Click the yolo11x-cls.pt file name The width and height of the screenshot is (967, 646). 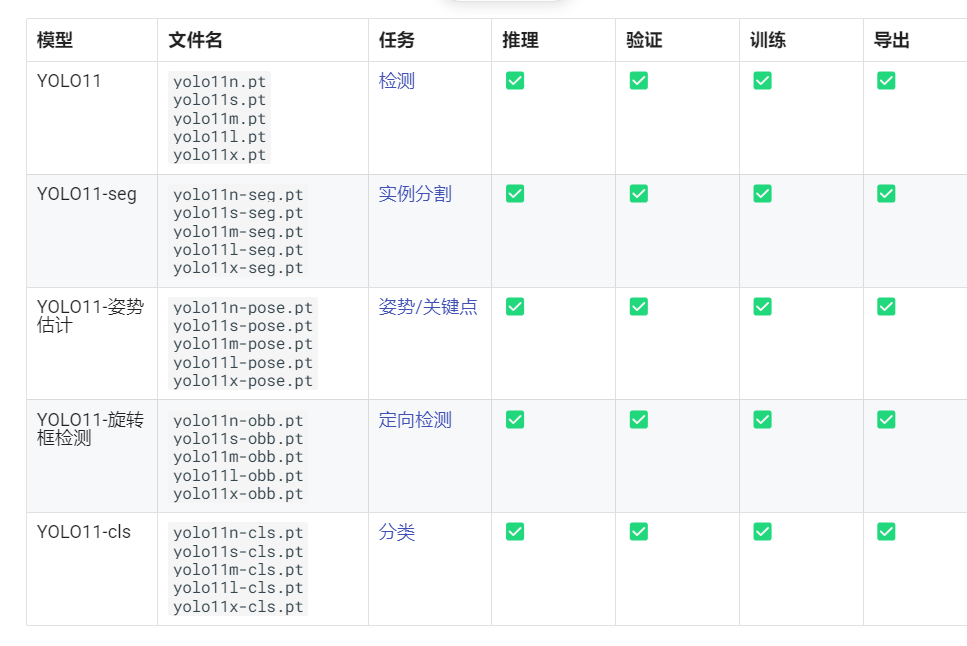pos(238,607)
